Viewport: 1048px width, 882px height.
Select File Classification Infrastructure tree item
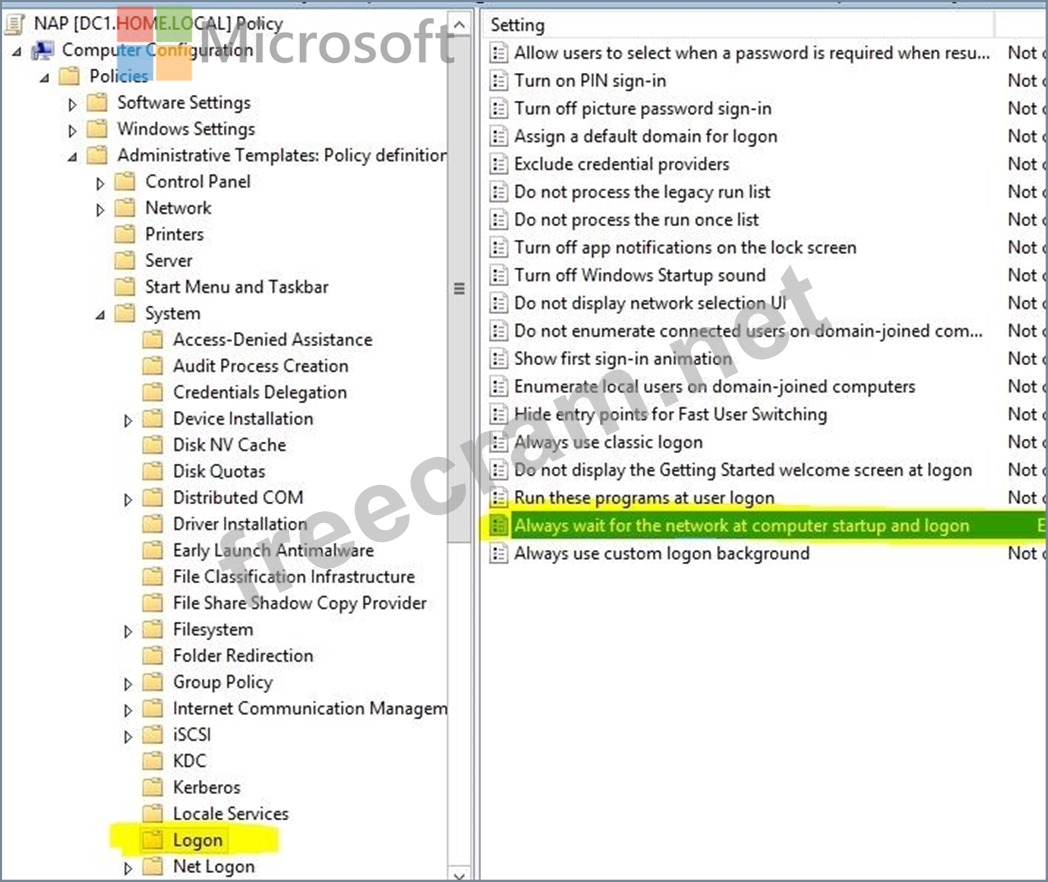(293, 577)
